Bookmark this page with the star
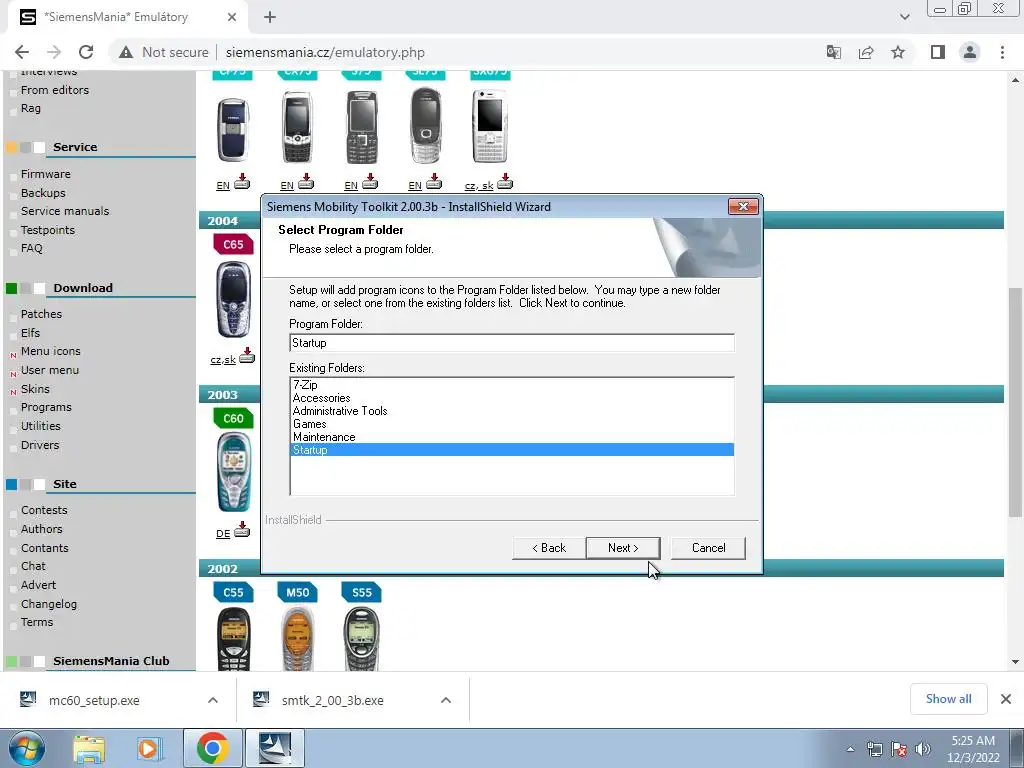Image resolution: width=1024 pixels, height=768 pixels. tap(898, 52)
